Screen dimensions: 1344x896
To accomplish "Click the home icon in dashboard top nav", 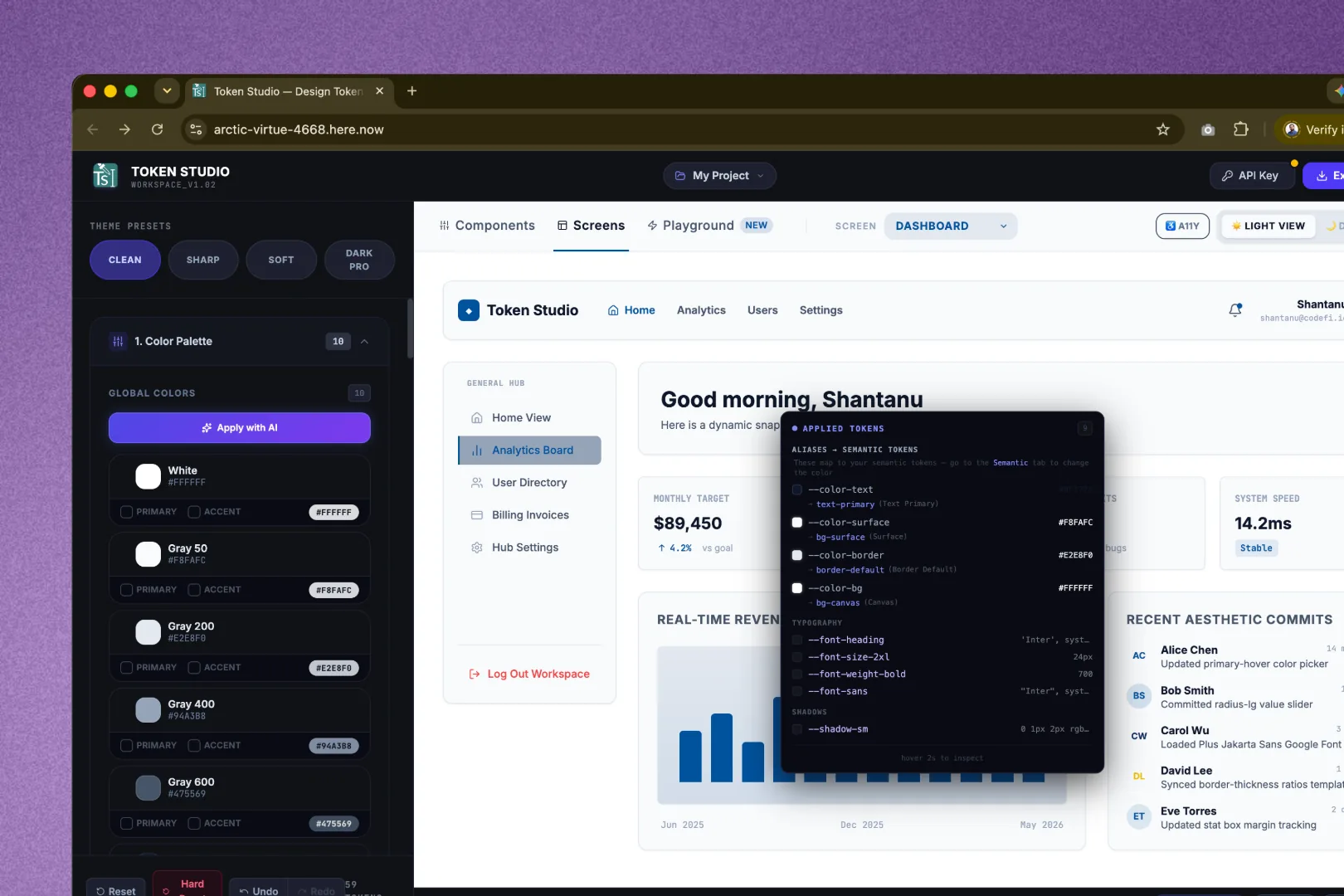I will tap(613, 310).
